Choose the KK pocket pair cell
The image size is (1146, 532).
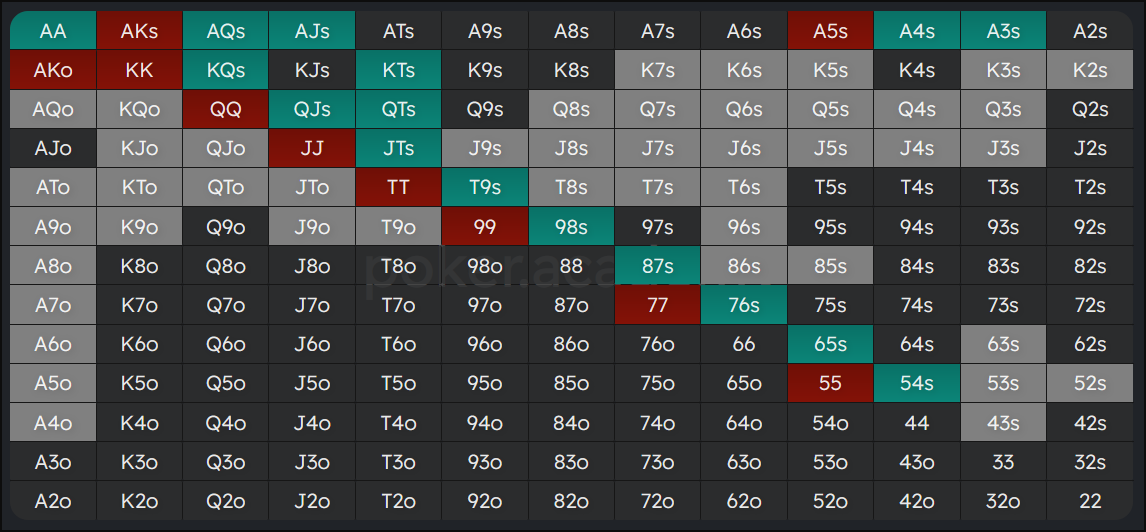pos(140,70)
